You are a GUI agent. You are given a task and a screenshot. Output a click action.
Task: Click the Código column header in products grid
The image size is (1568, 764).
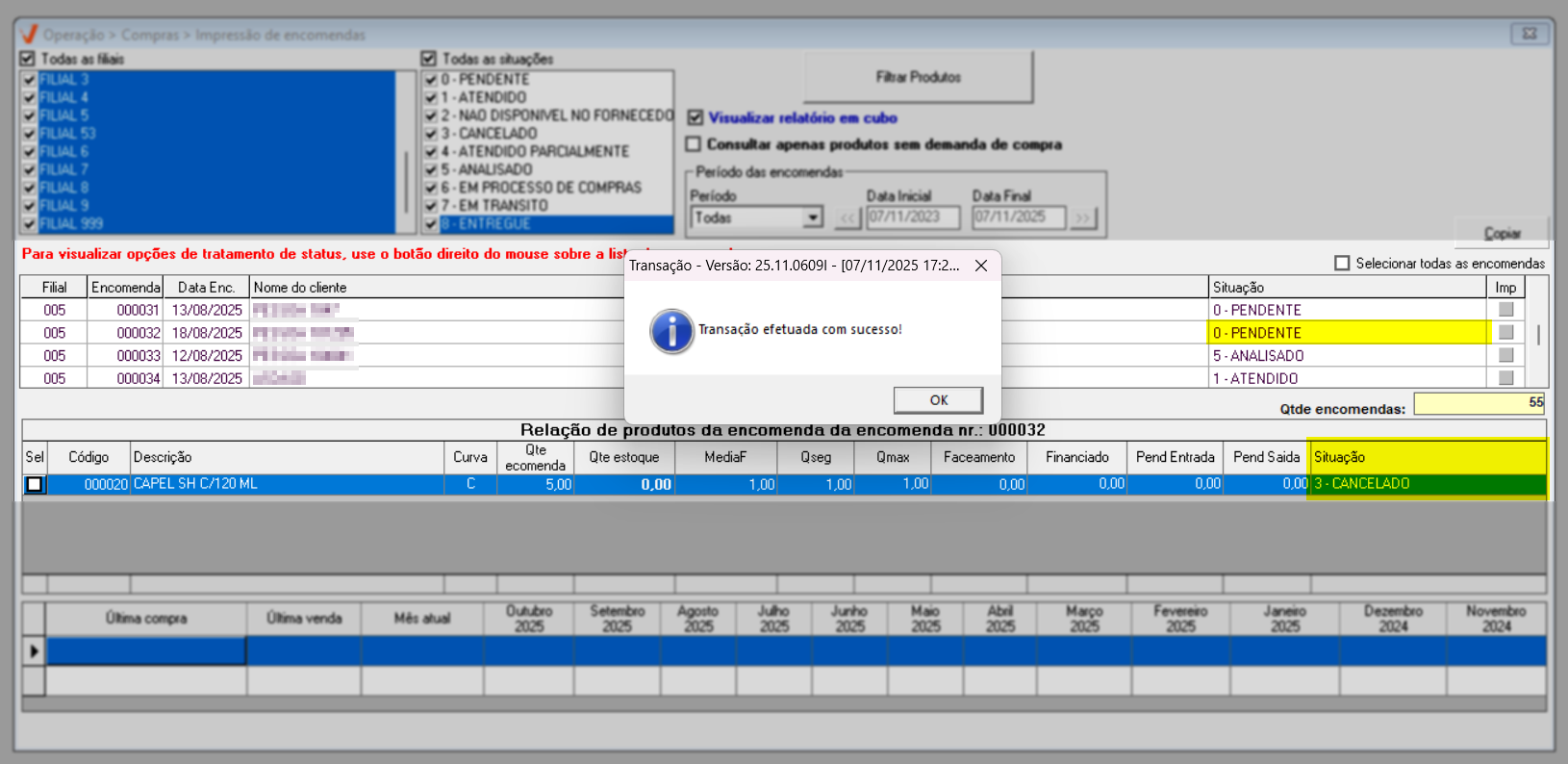pyautogui.click(x=89, y=457)
